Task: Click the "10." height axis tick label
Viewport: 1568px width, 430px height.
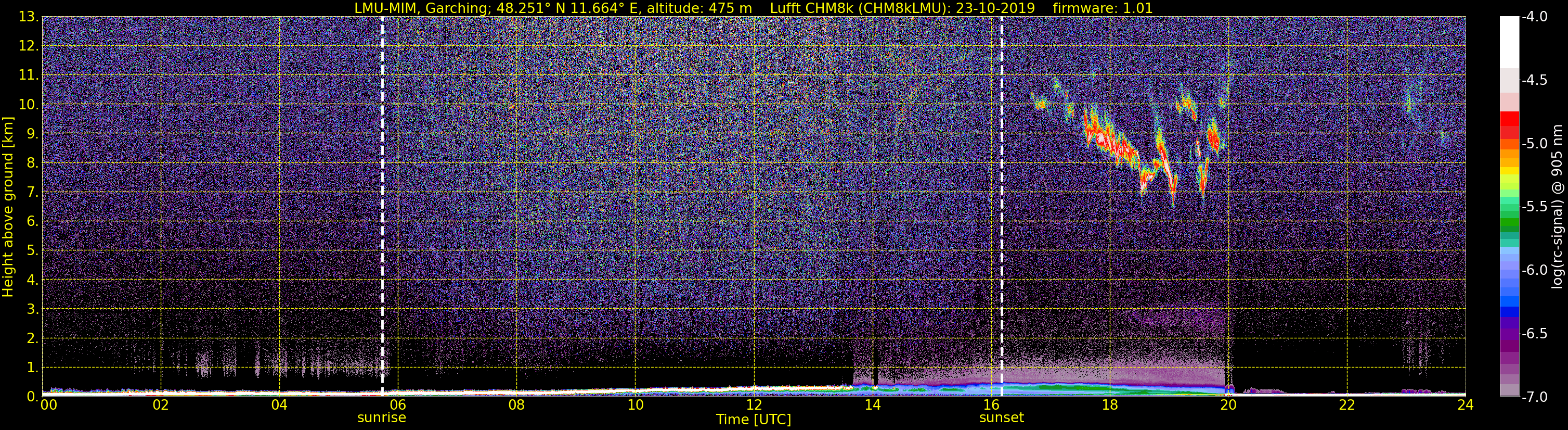Action: [x=29, y=105]
